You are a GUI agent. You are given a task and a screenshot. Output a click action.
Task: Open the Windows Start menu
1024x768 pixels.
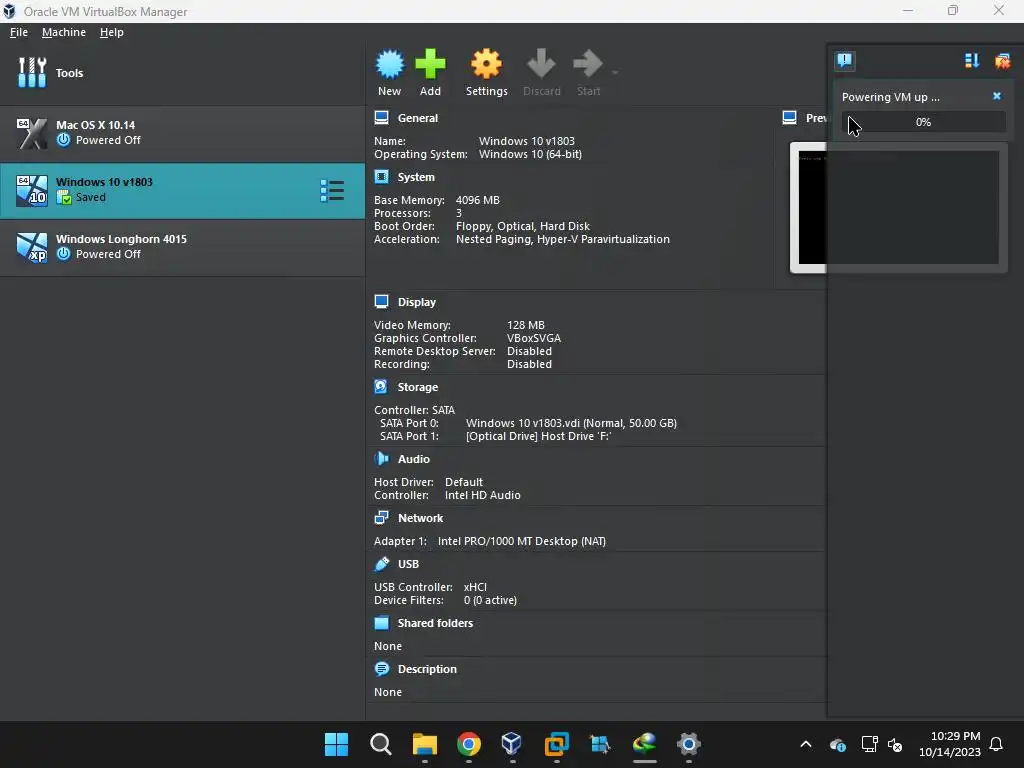(336, 744)
